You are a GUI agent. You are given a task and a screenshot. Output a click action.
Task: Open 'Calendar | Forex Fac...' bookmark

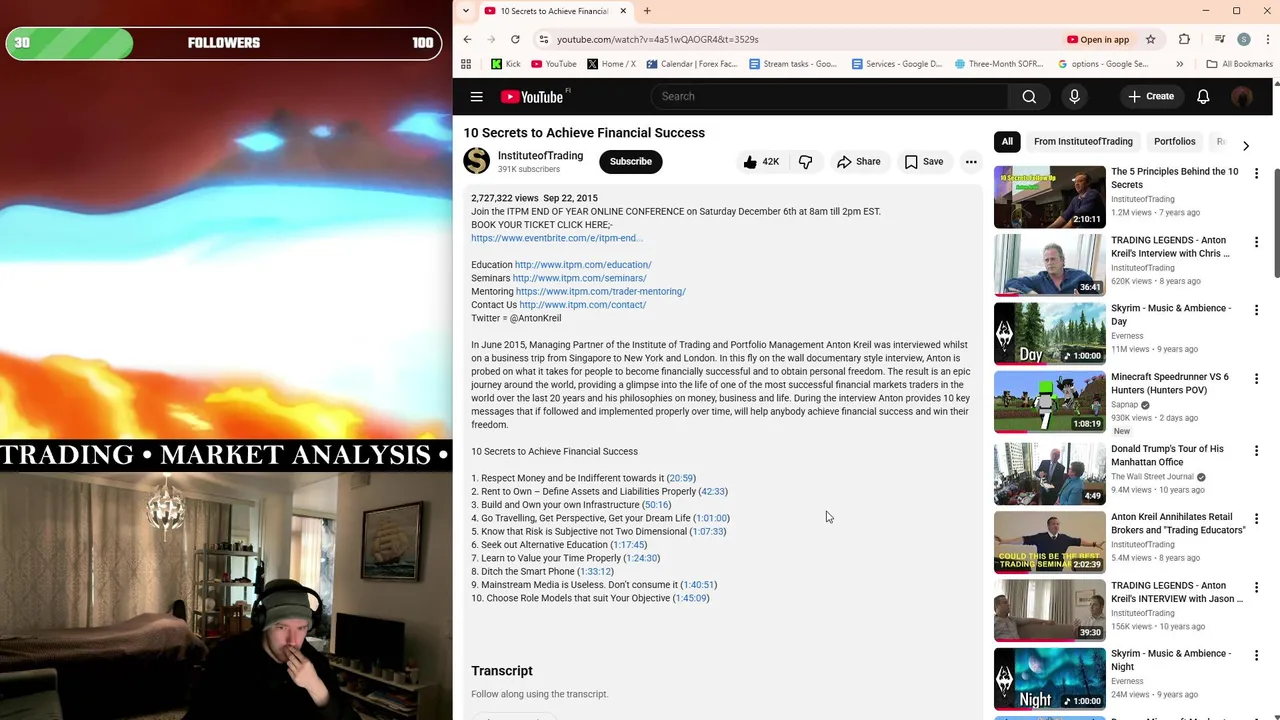692,64
